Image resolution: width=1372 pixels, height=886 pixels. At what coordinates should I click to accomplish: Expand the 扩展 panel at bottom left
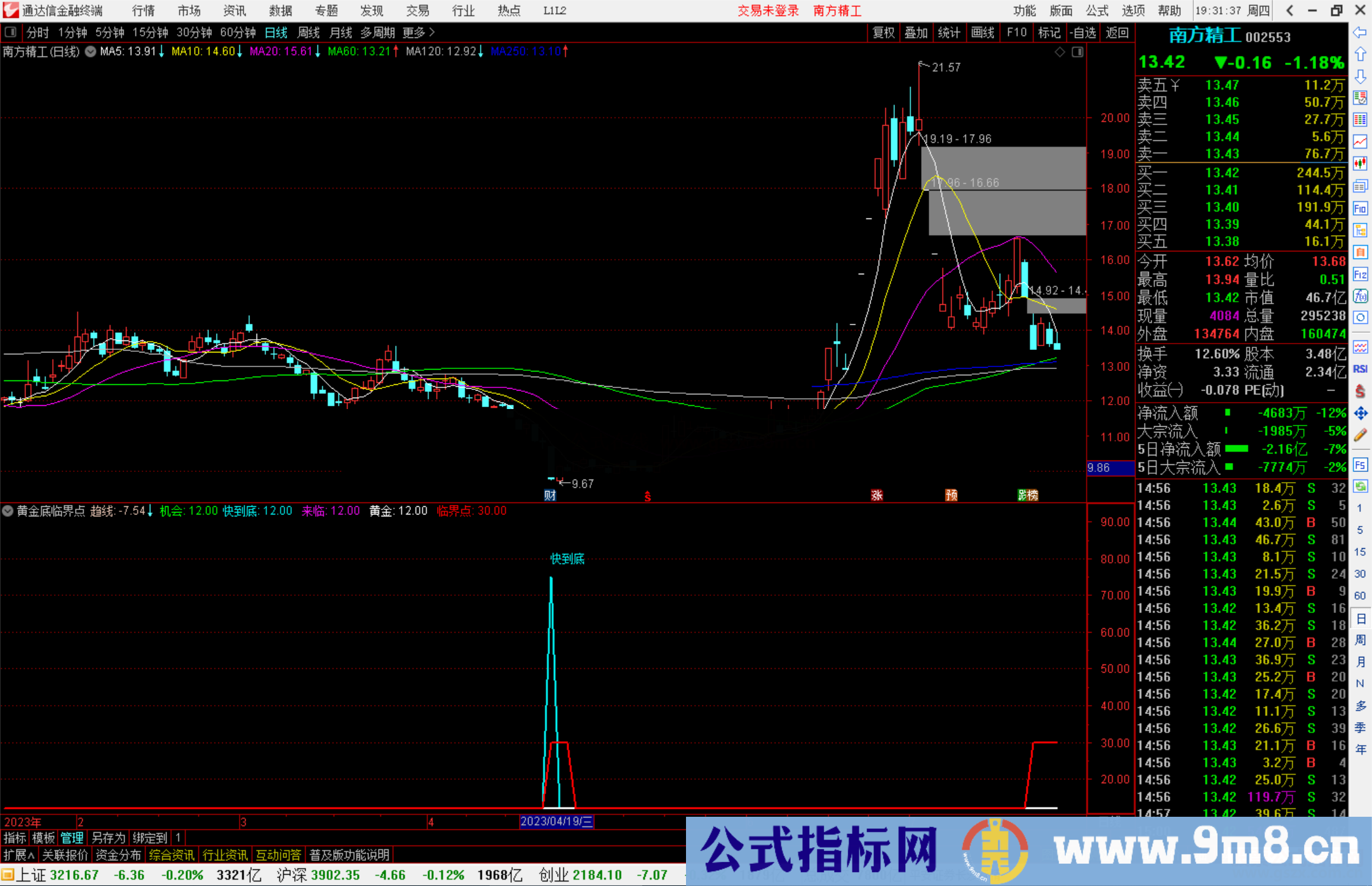(x=17, y=854)
